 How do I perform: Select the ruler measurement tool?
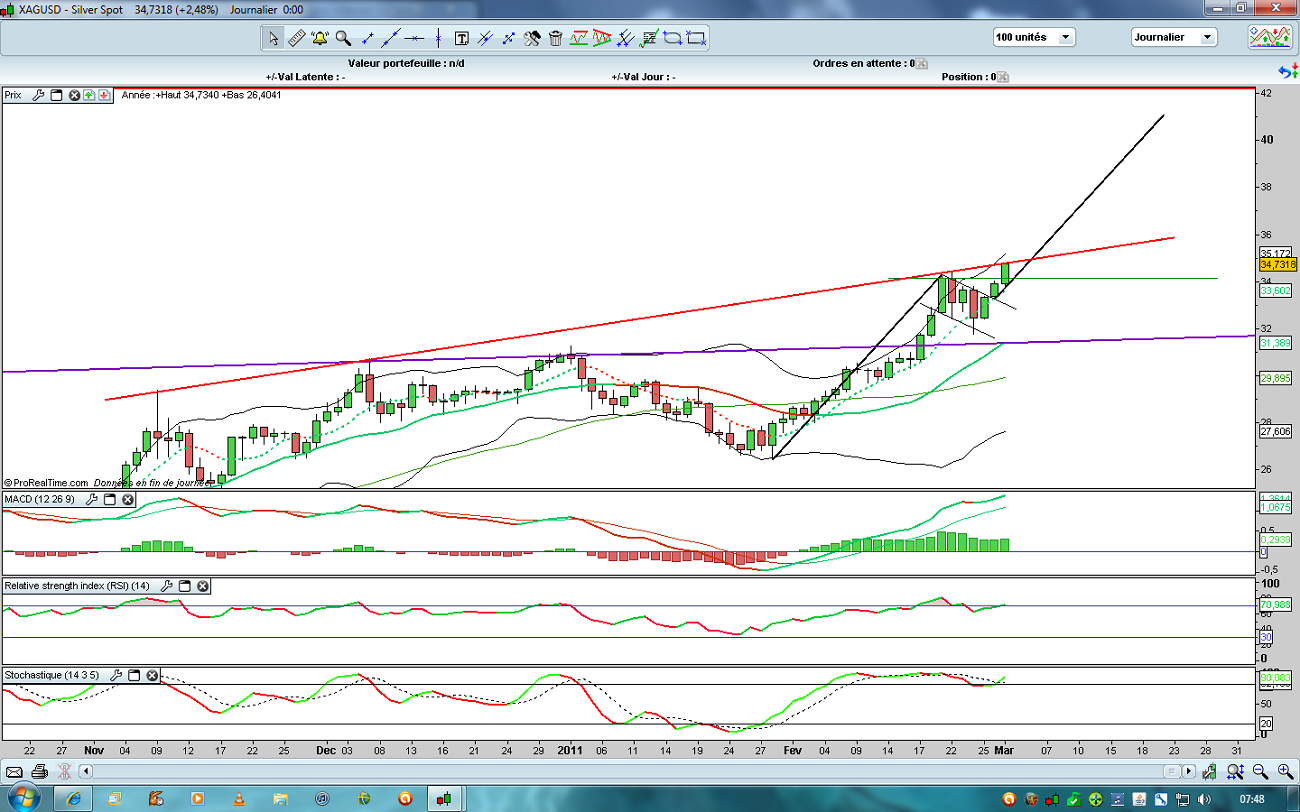click(x=296, y=38)
